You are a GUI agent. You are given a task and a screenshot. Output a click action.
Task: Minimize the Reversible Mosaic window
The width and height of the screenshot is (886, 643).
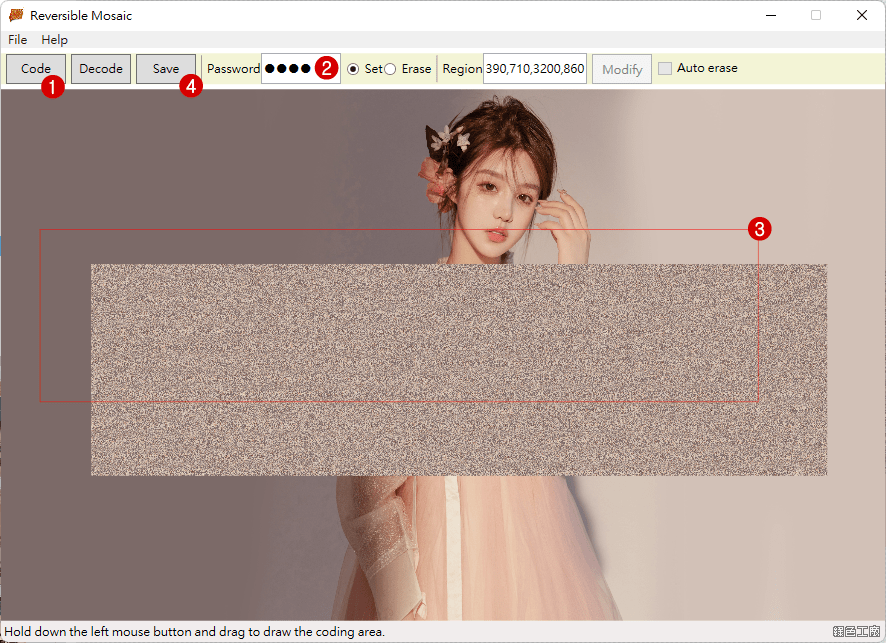click(770, 15)
